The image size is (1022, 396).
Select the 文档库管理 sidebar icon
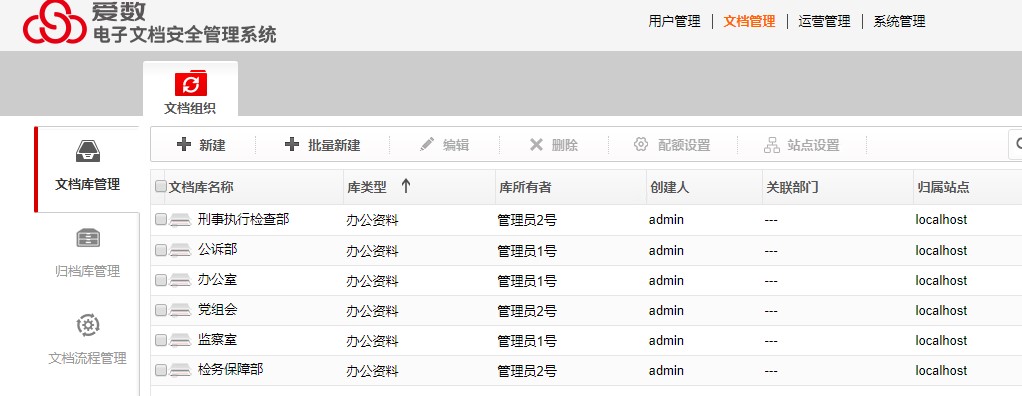(x=88, y=151)
